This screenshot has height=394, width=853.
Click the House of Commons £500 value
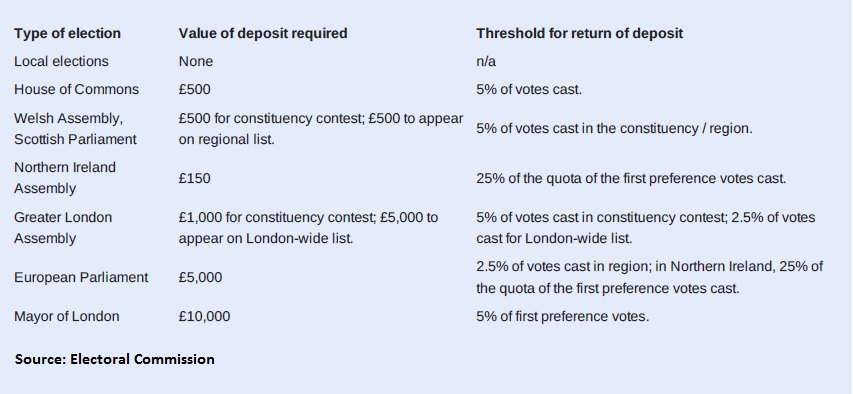click(x=194, y=90)
